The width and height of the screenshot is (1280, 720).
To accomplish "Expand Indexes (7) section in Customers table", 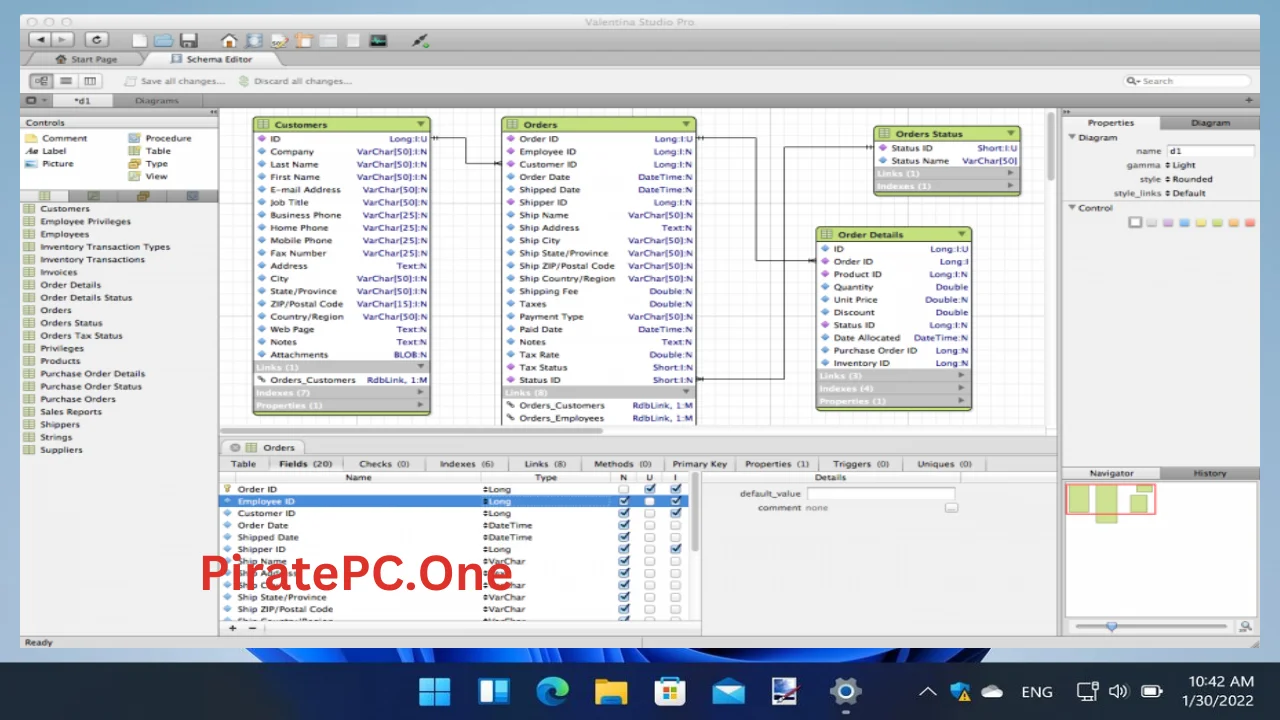I will [421, 393].
